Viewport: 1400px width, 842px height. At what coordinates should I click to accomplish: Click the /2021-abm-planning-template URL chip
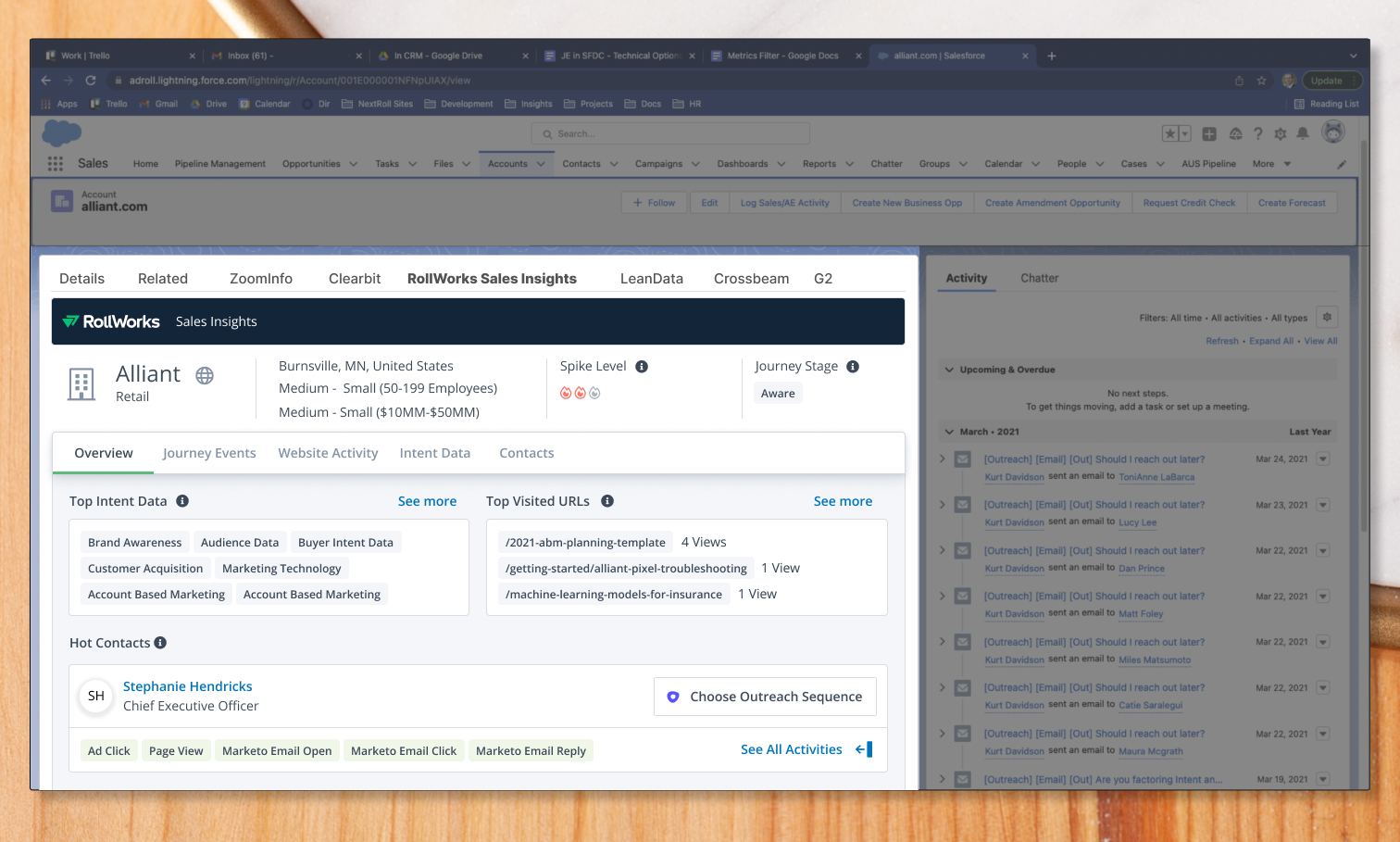pos(585,543)
